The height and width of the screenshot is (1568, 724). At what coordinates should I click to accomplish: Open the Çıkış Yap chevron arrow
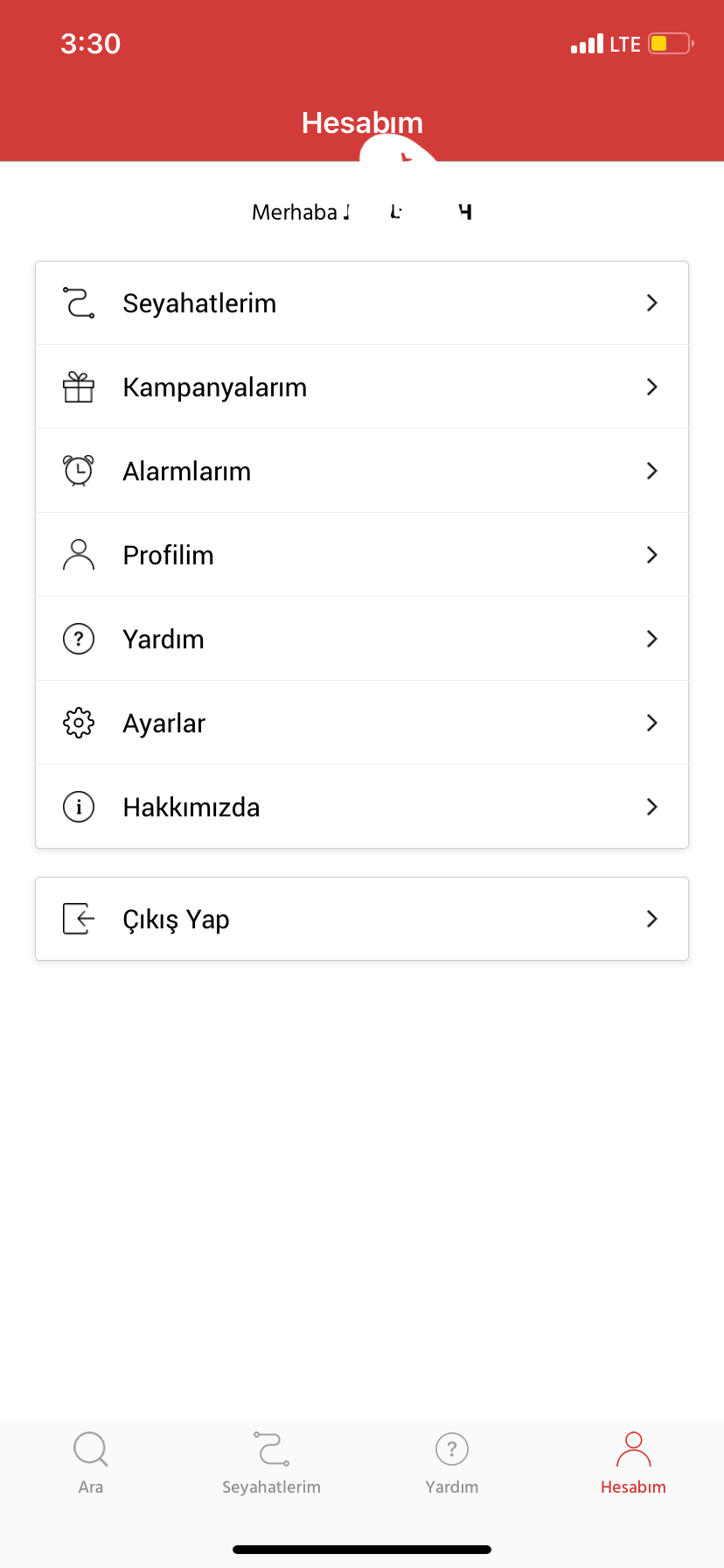click(x=651, y=919)
